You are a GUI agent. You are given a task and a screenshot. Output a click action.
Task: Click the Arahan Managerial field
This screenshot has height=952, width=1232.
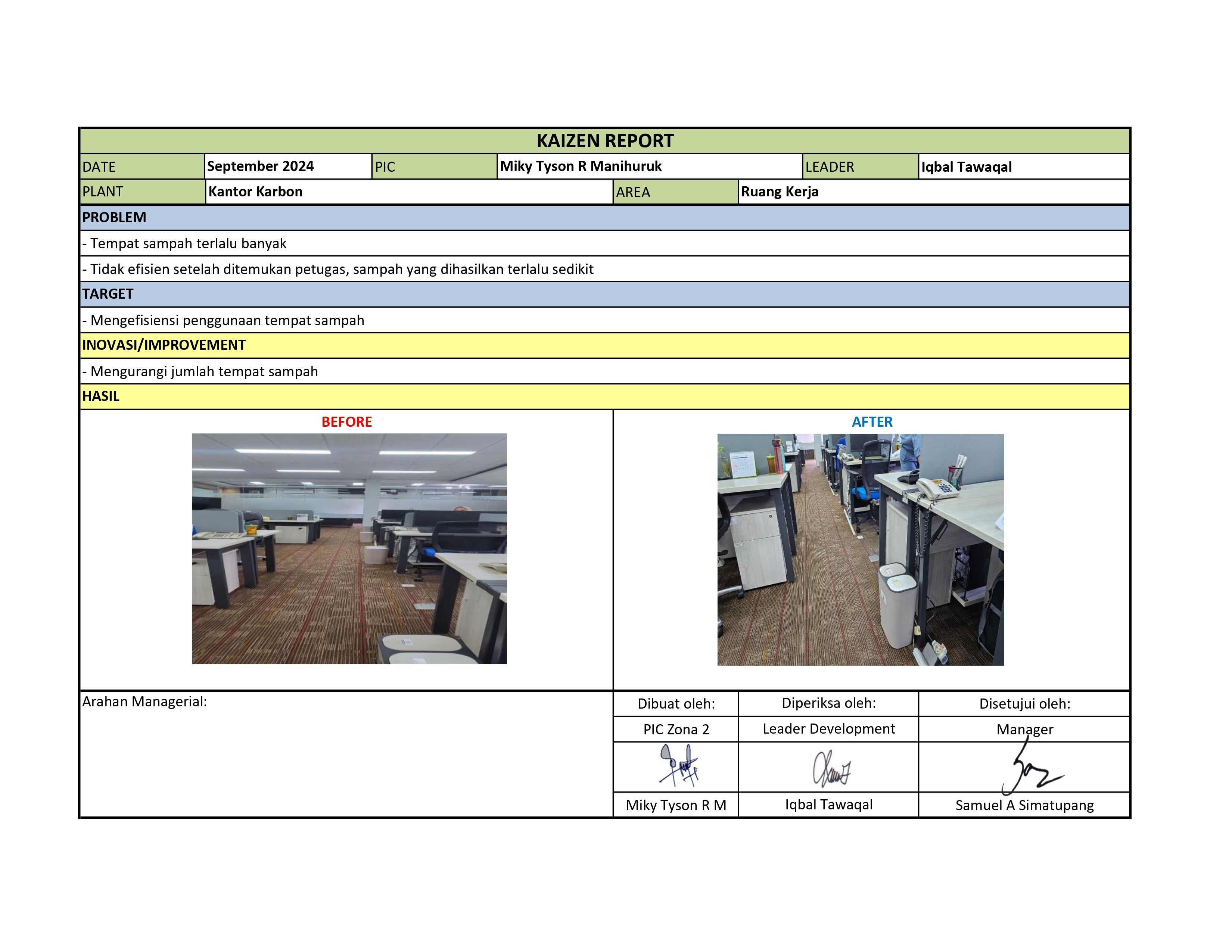click(144, 701)
